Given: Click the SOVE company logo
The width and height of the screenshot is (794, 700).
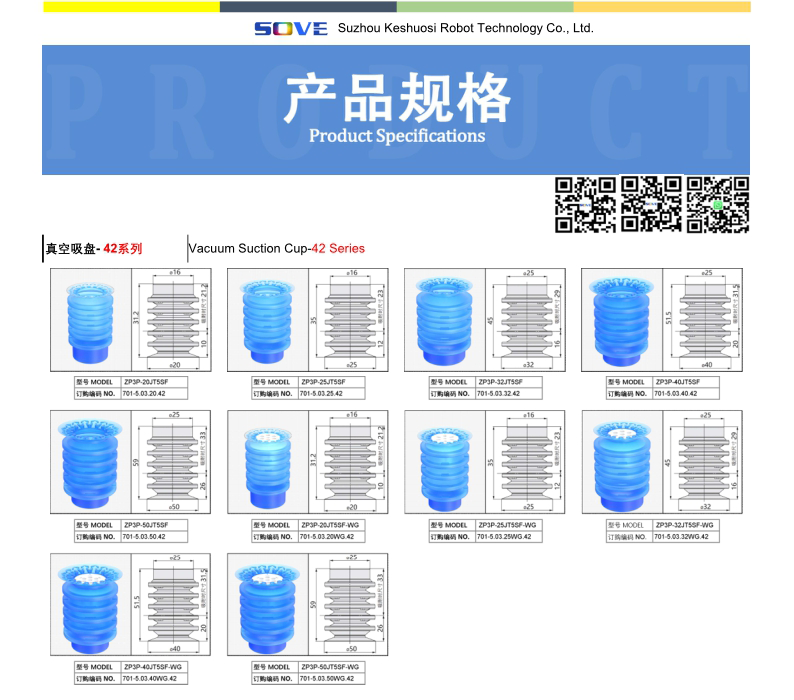Looking at the screenshot, I should point(290,28).
